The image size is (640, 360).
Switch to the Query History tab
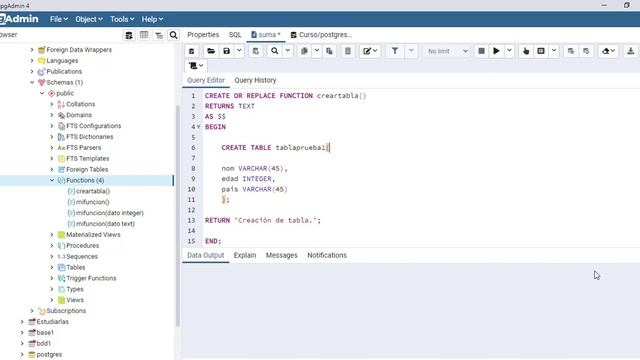[255, 80]
